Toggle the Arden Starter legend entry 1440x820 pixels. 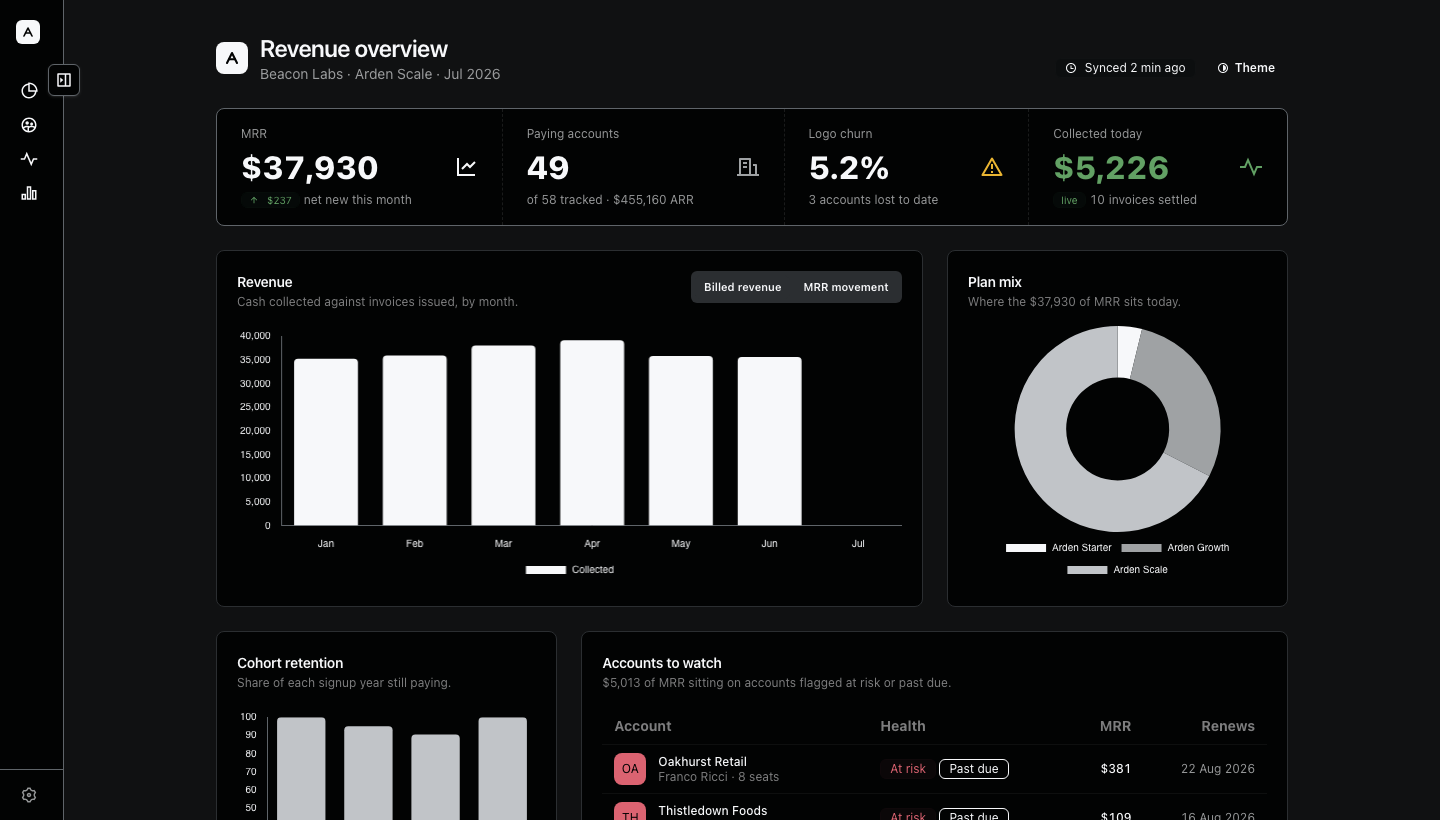coord(1059,548)
